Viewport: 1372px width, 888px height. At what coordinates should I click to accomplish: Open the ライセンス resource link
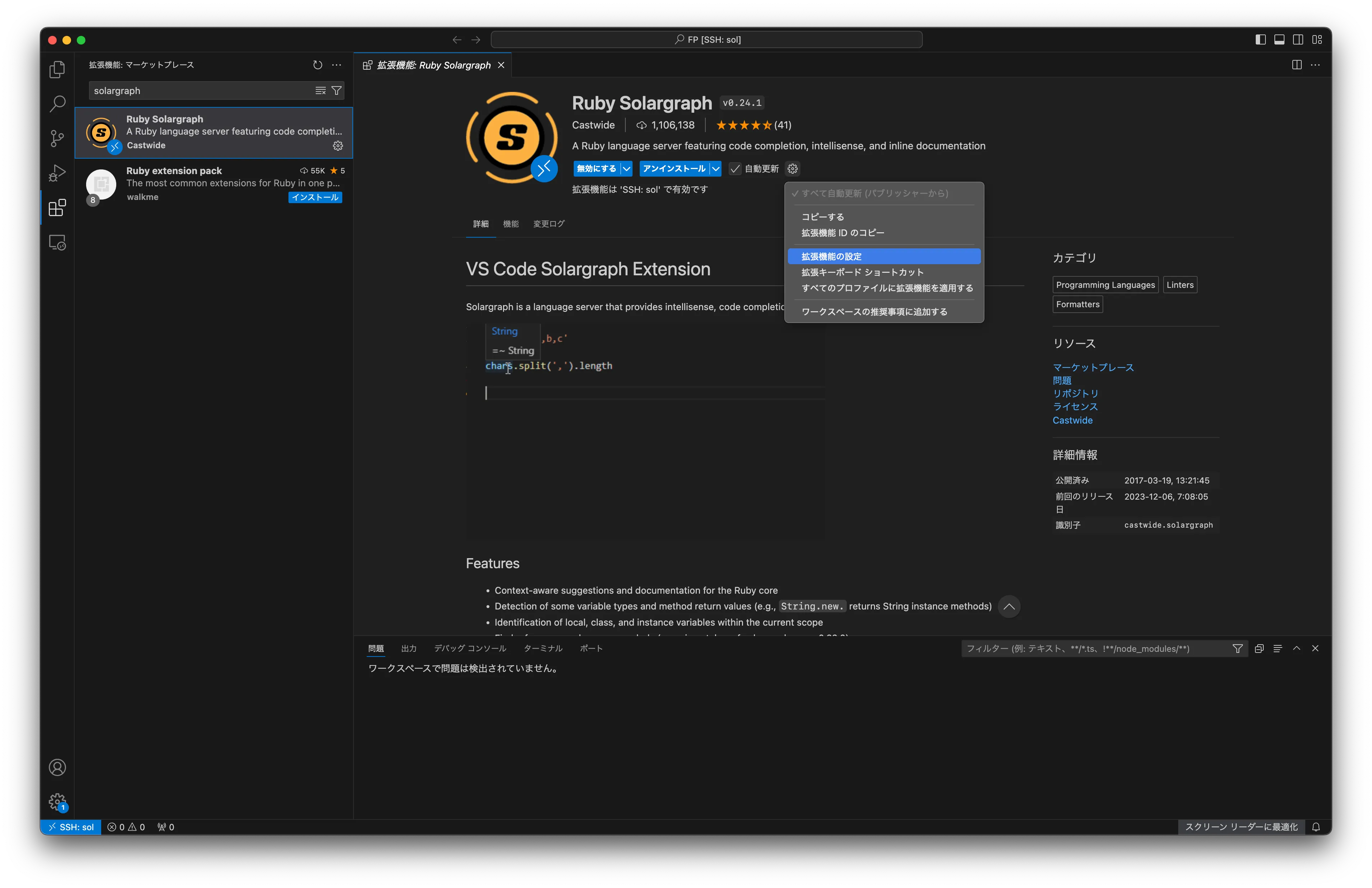coord(1075,407)
